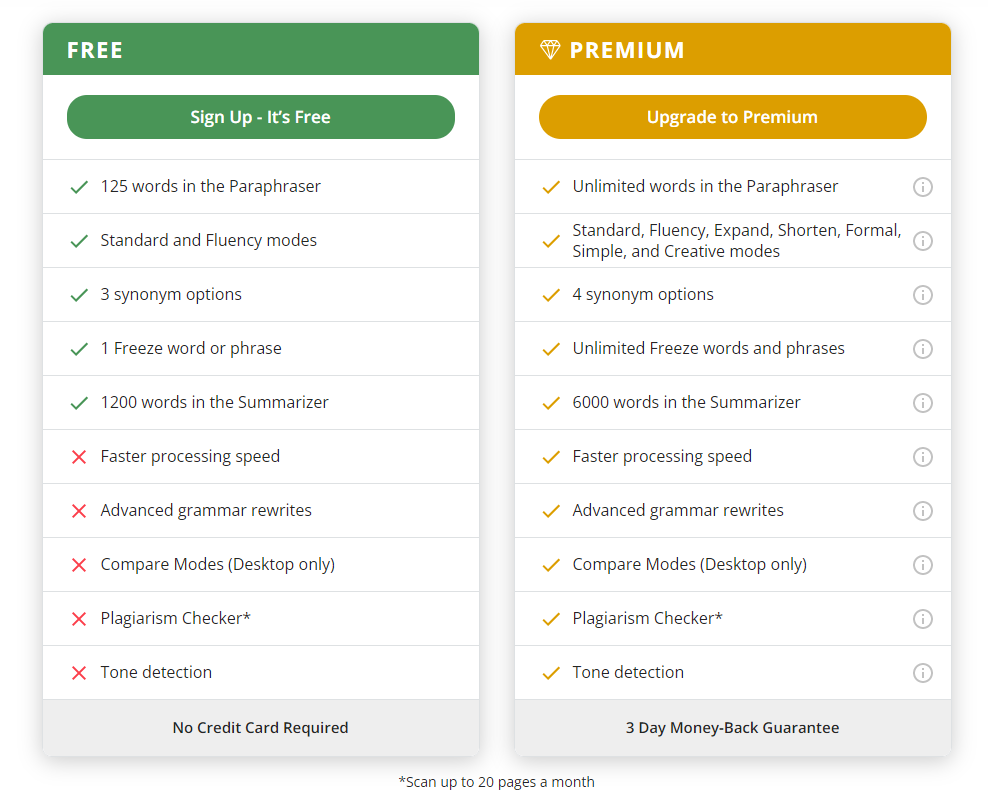
Task: Click red X next to Free Tone detection
Action: click(79, 673)
